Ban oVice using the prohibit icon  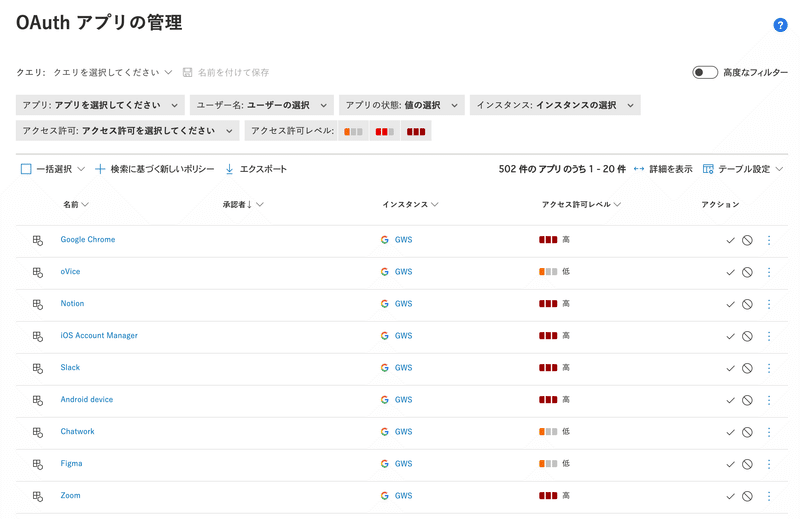pos(747,273)
